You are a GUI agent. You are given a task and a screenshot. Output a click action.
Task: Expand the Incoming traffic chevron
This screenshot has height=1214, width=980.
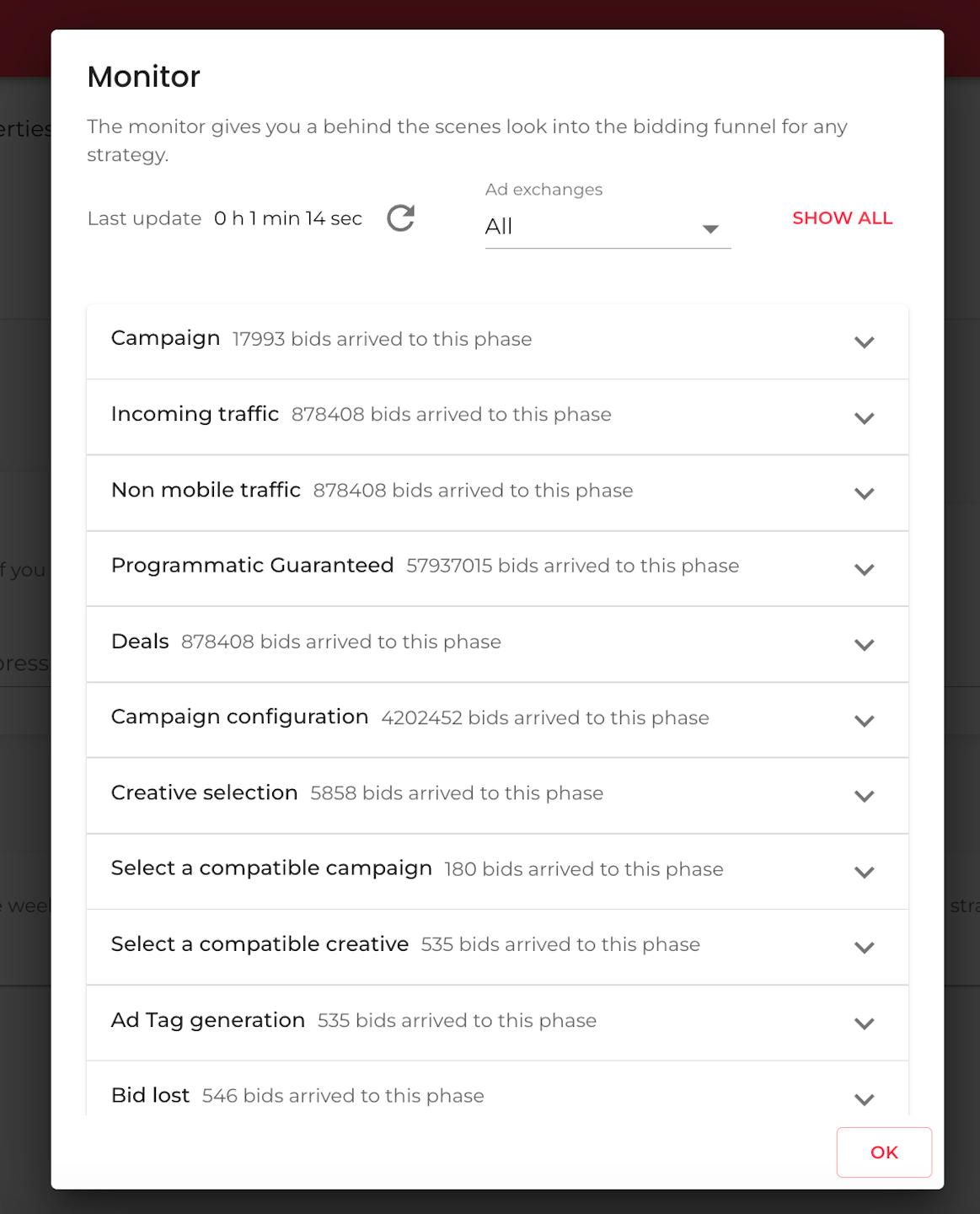[x=864, y=418]
